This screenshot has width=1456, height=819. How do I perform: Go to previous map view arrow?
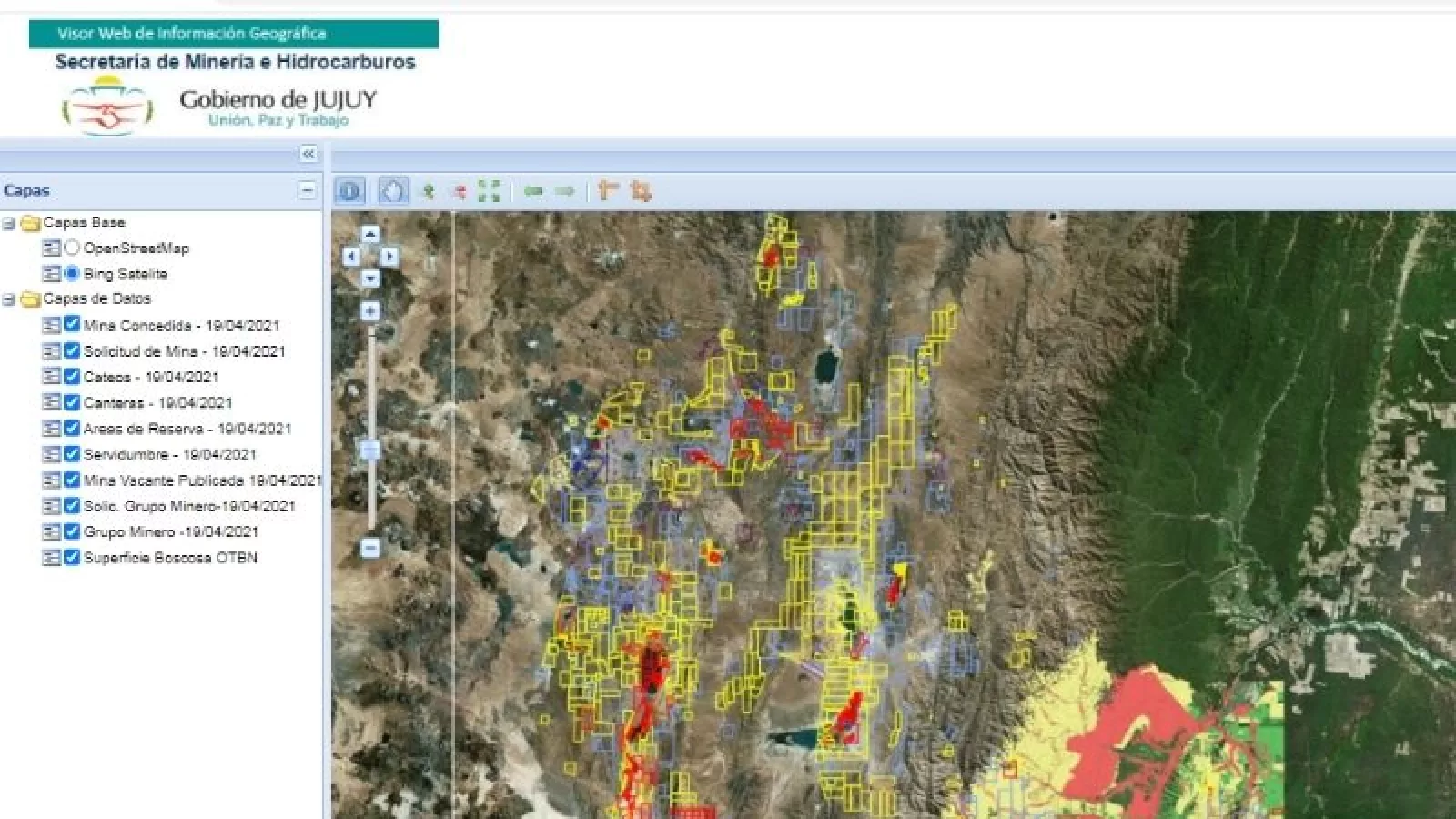pos(533,191)
